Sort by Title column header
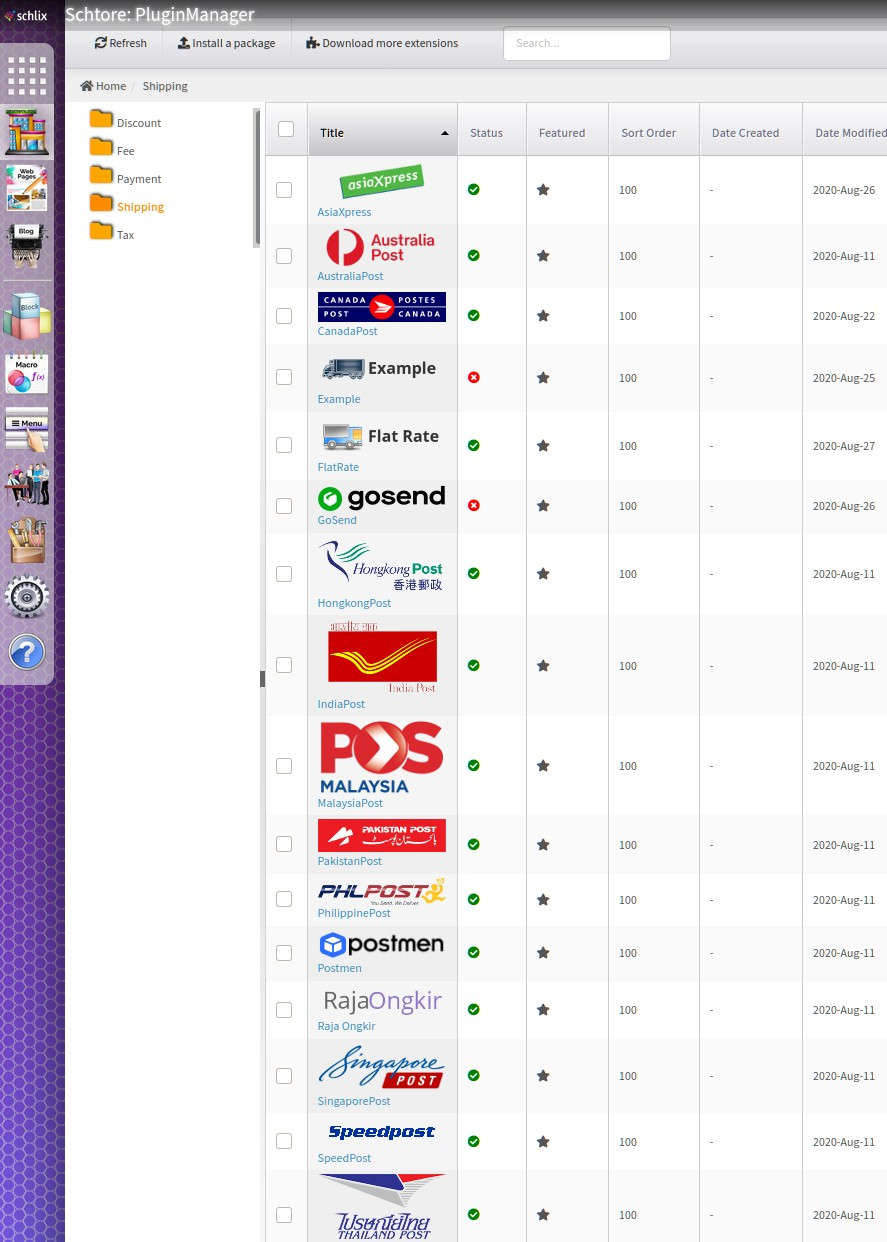This screenshot has width=887, height=1242. click(x=383, y=130)
